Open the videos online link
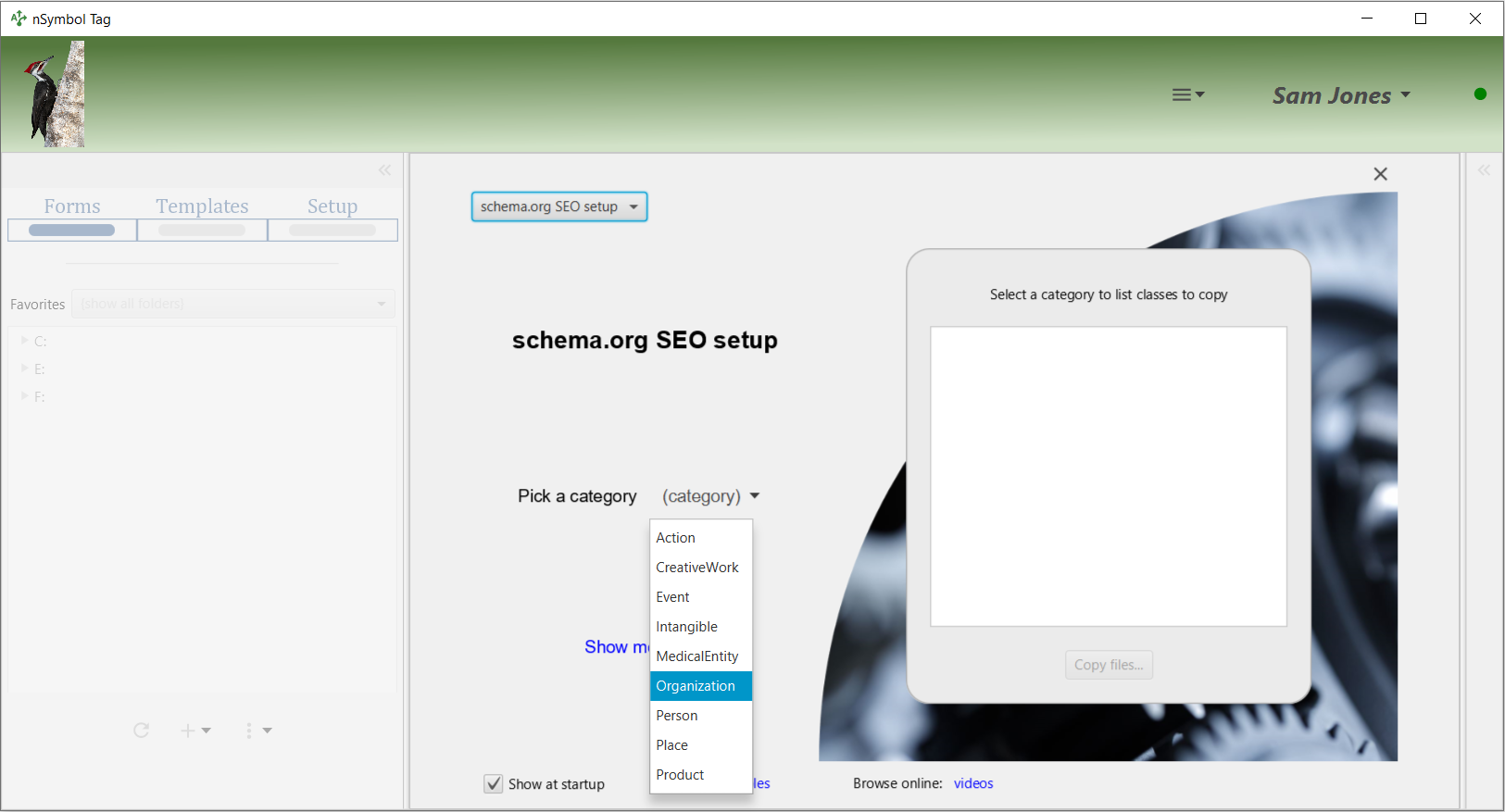The width and height of the screenshot is (1505, 812). pos(973,783)
